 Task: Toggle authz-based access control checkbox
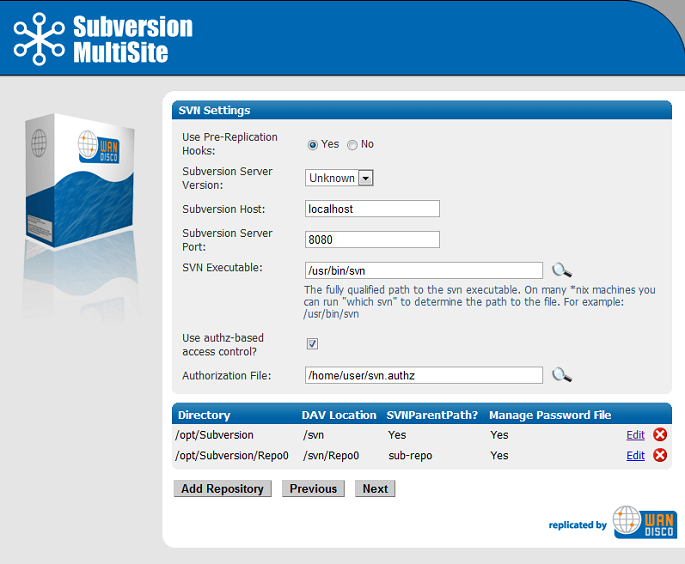pyautogui.click(x=312, y=344)
